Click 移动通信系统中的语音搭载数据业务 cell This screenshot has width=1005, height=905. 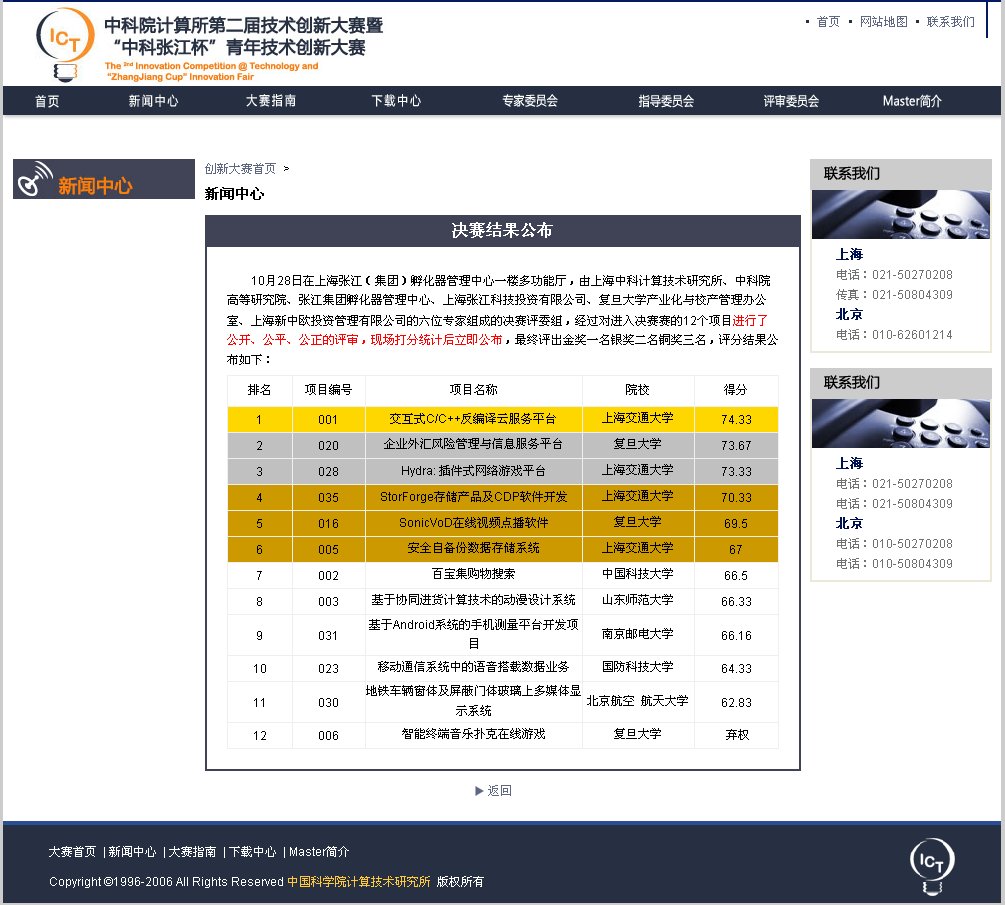(x=474, y=668)
